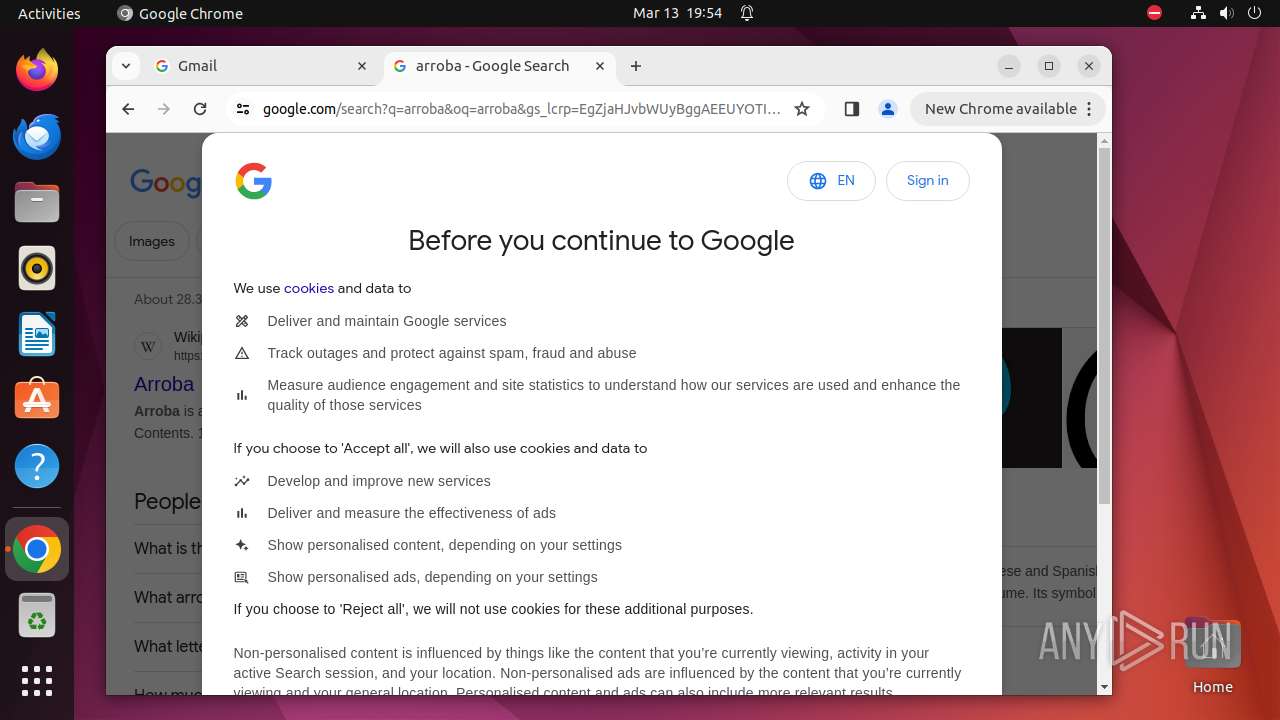The image size is (1280, 720).
Task: Select the arroba - Google Search tab
Action: [500, 66]
